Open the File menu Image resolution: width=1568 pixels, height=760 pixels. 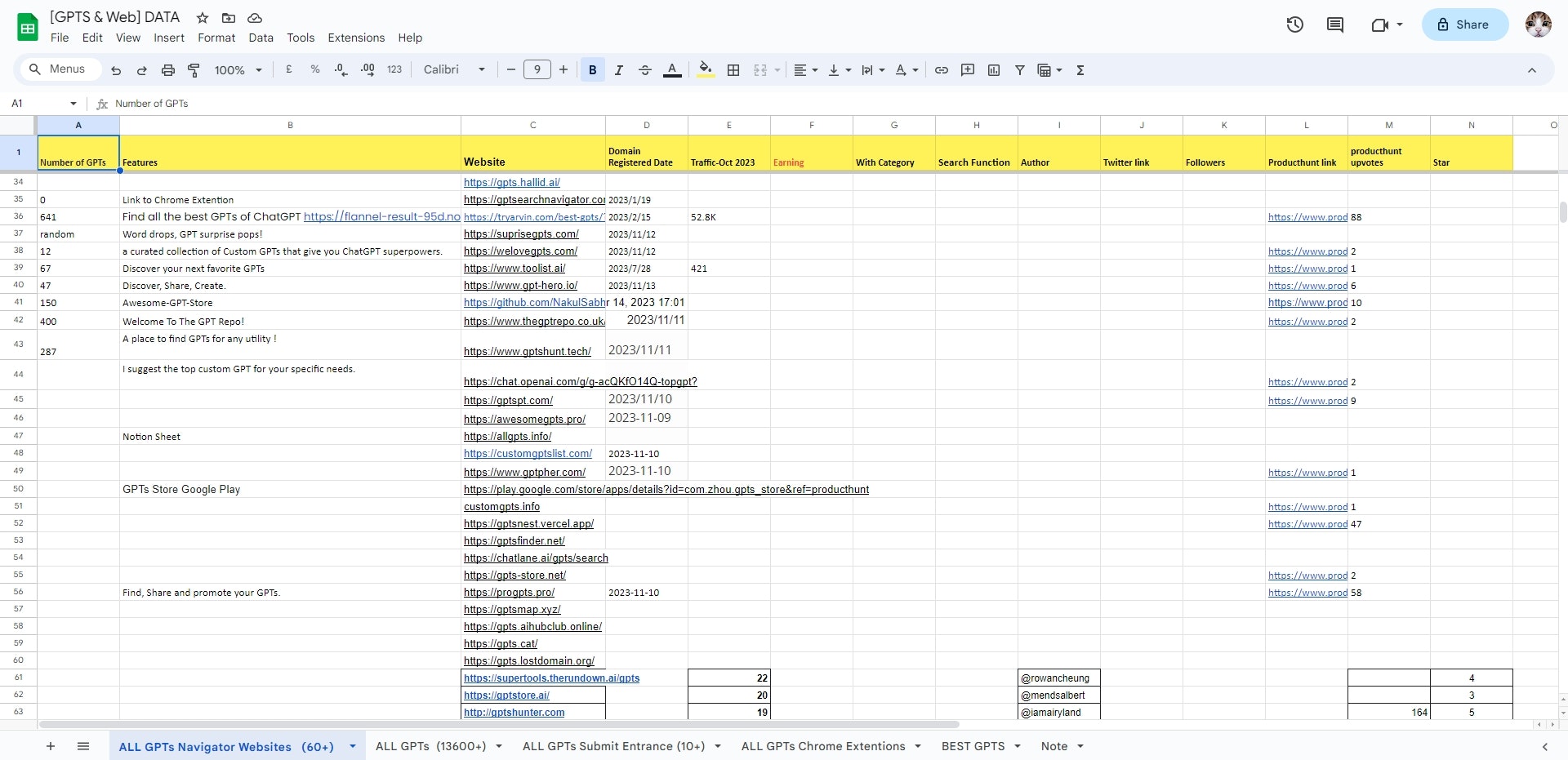click(x=60, y=38)
